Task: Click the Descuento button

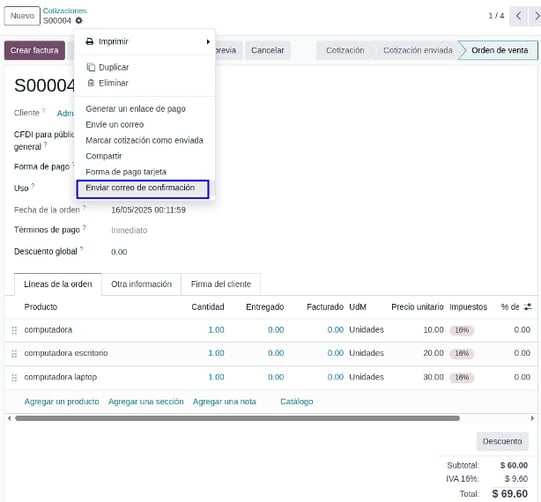Action: click(x=502, y=441)
